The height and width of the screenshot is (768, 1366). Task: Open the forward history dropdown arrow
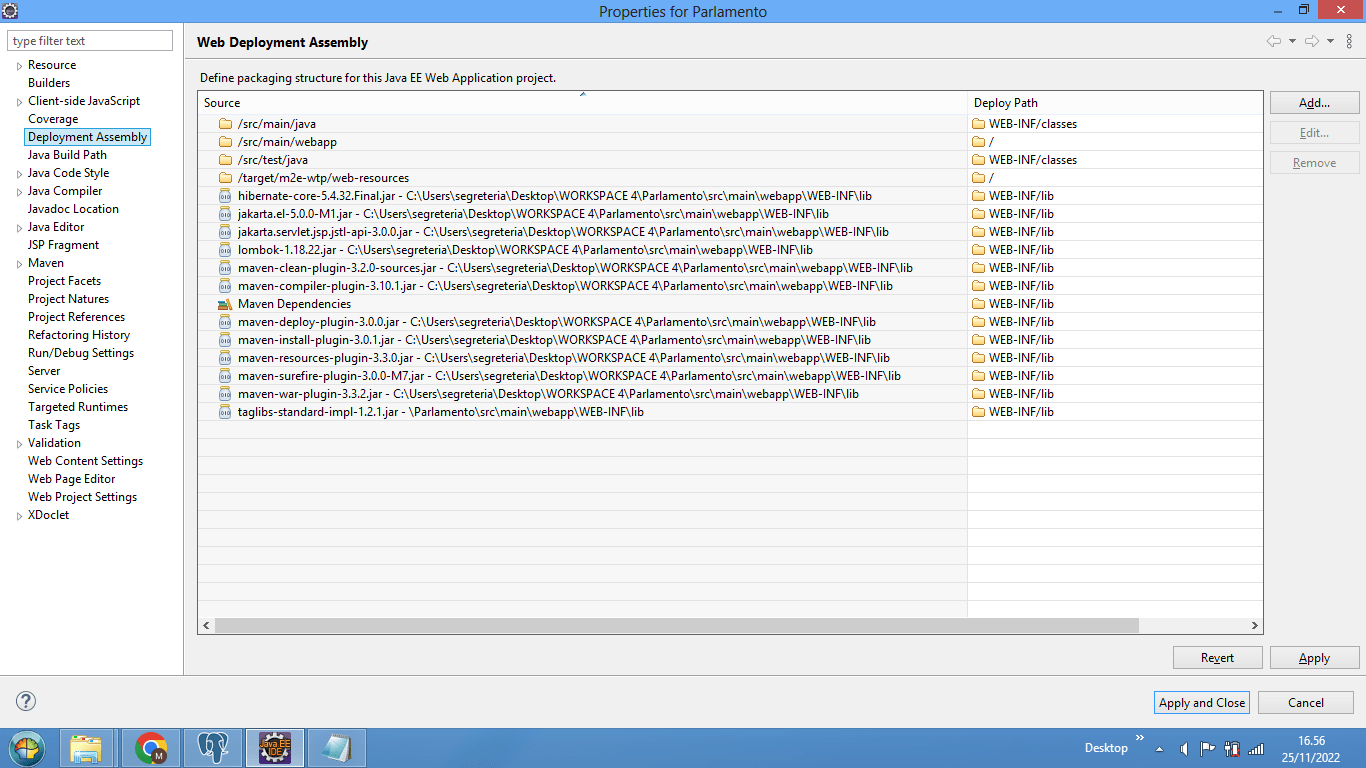coord(1330,41)
